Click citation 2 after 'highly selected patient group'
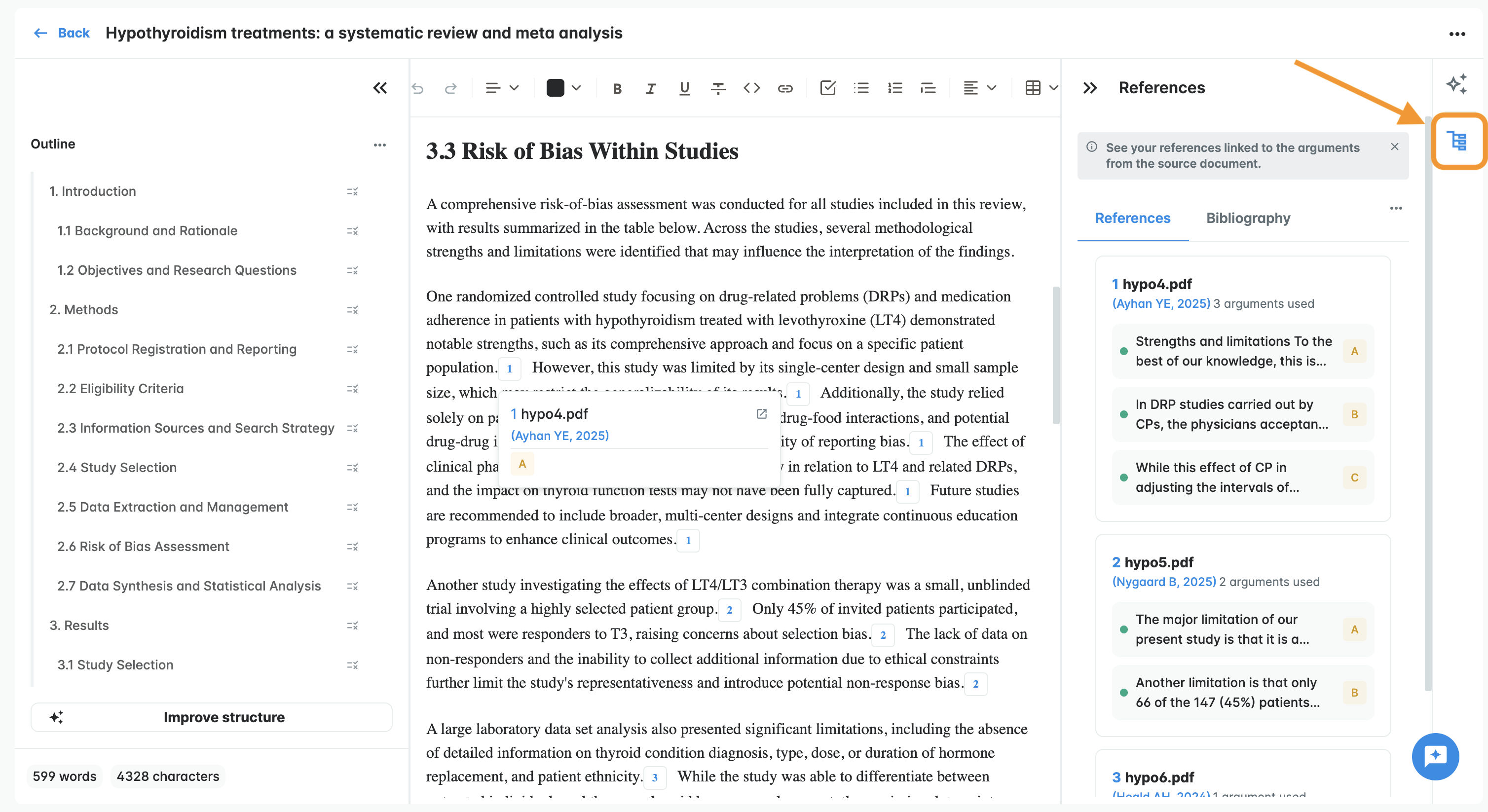The width and height of the screenshot is (1488, 812). 730,610
